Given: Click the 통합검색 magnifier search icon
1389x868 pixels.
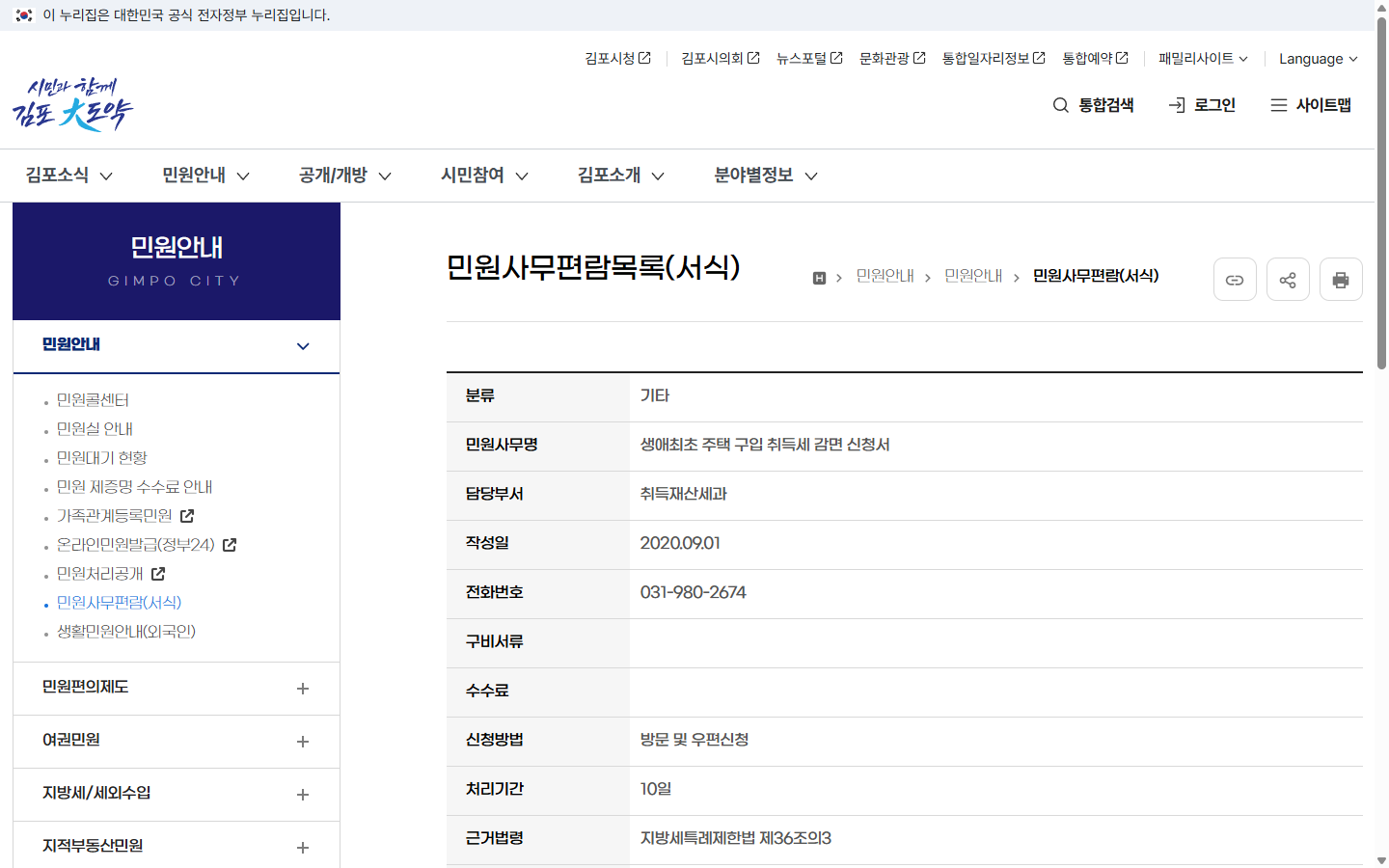Looking at the screenshot, I should [1061, 105].
